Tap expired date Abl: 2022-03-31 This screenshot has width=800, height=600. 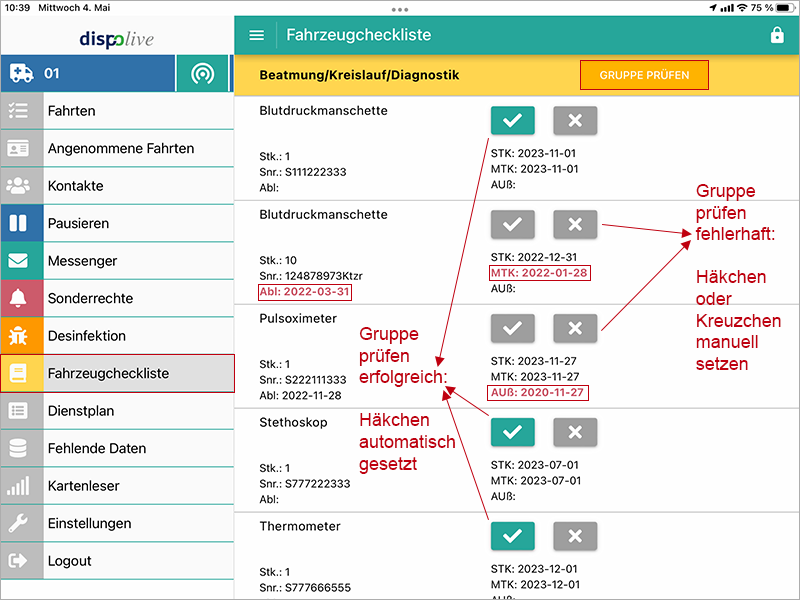coord(305,292)
